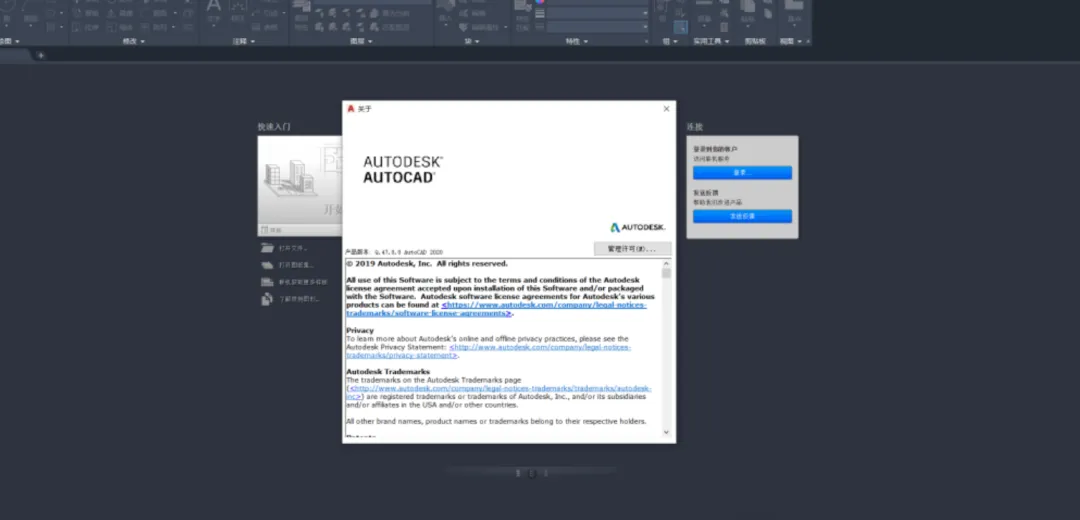Click the blue 发送反馈 button
Viewport: 1080px width, 520px height.
click(x=742, y=216)
